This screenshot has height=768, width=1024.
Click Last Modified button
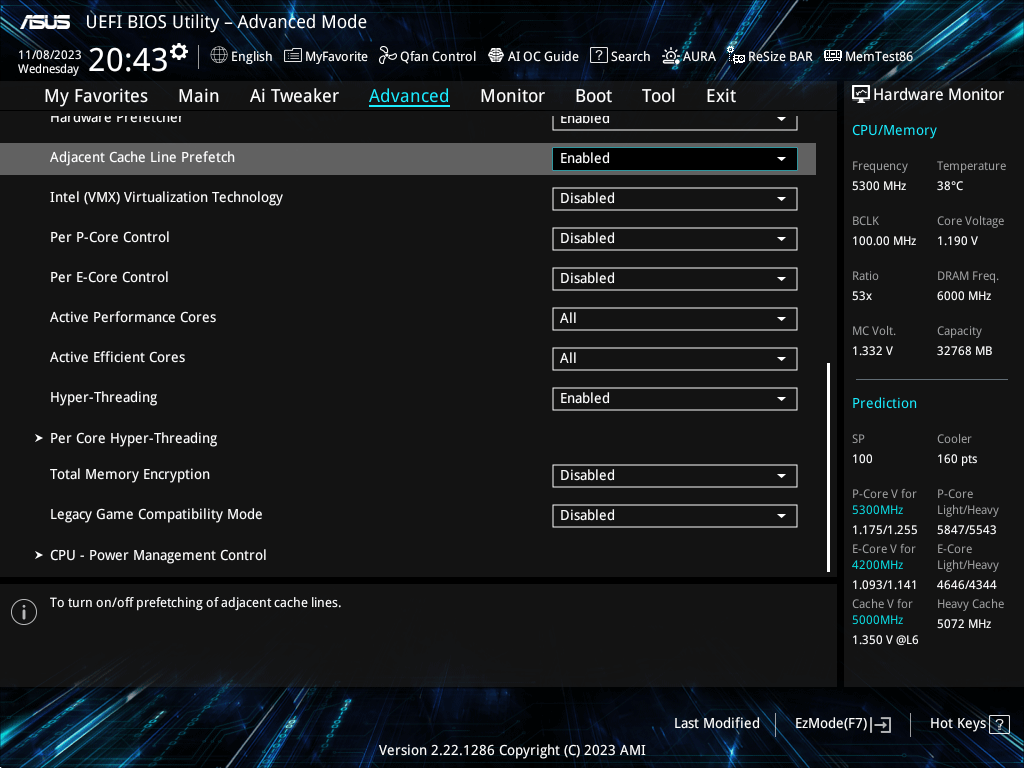(x=716, y=724)
